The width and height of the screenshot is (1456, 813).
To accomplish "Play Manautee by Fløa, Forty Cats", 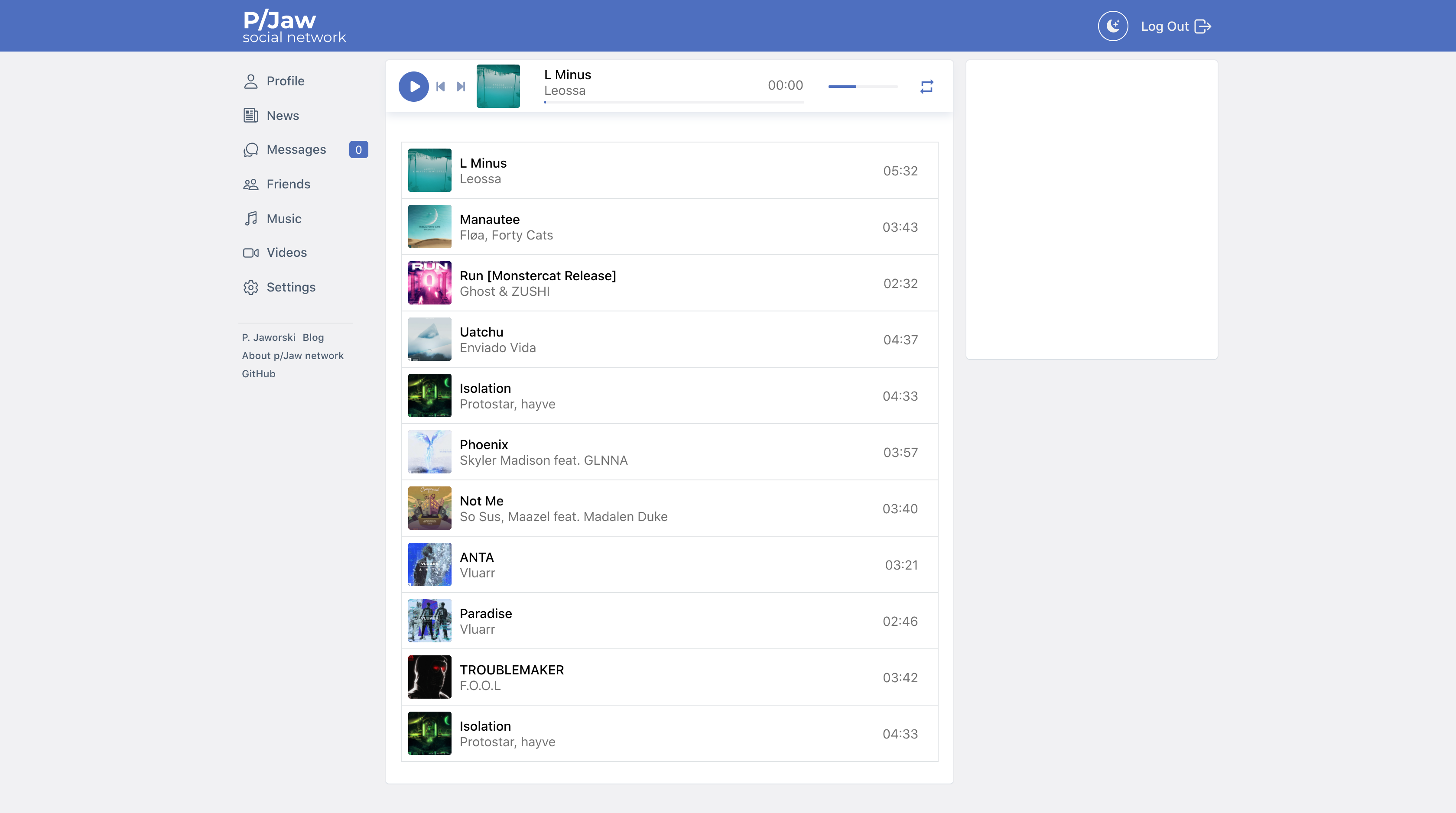I will (669, 227).
